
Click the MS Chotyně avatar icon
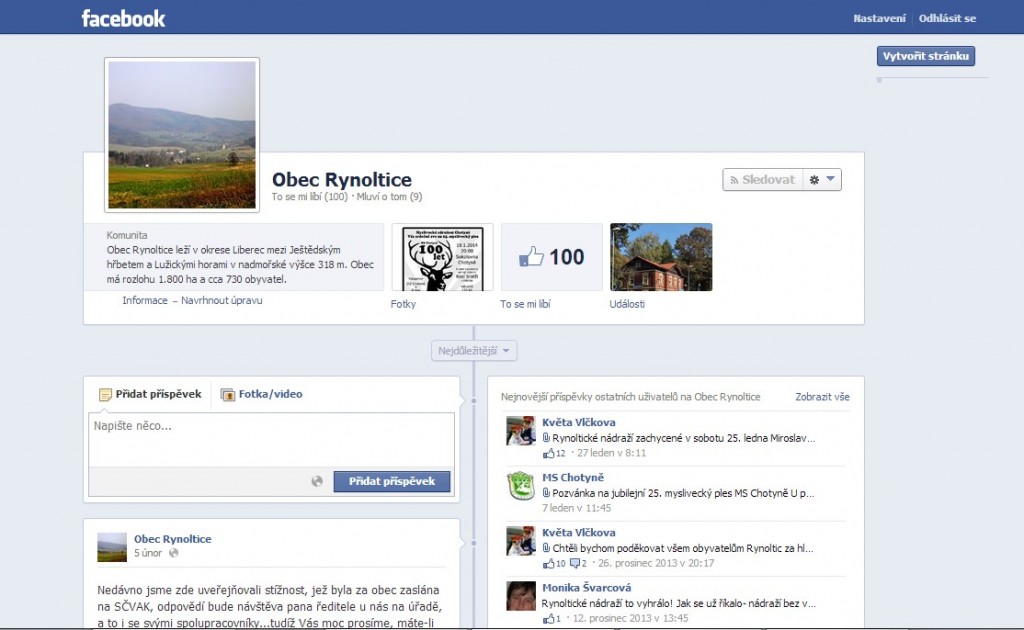click(x=520, y=486)
